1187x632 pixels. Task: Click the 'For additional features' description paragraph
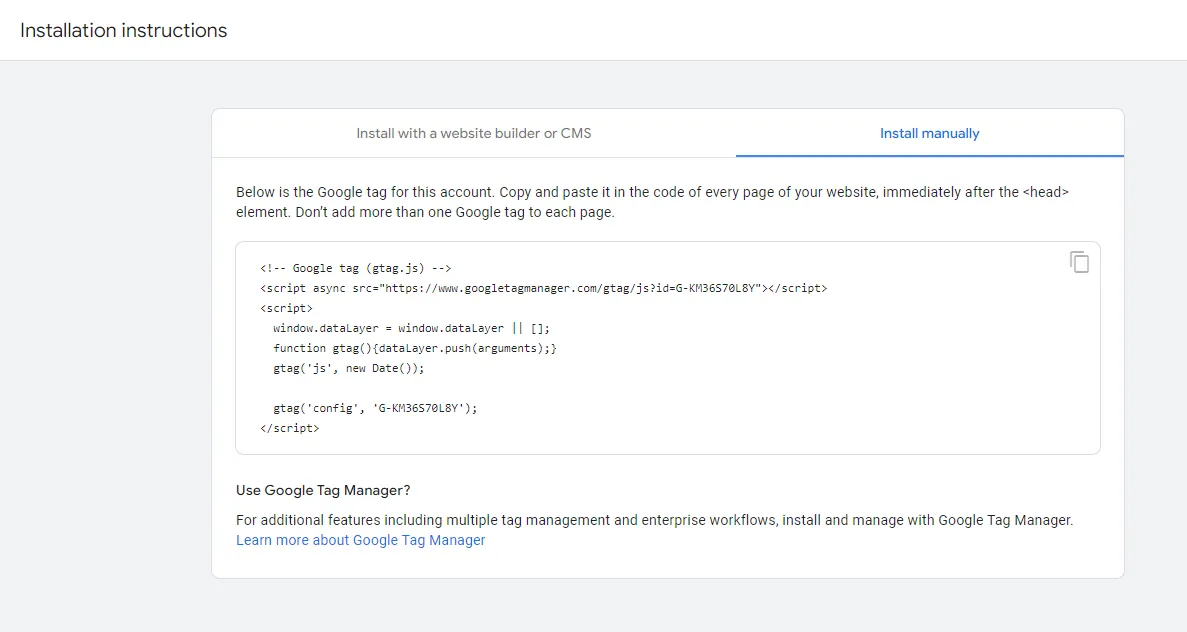click(654, 520)
